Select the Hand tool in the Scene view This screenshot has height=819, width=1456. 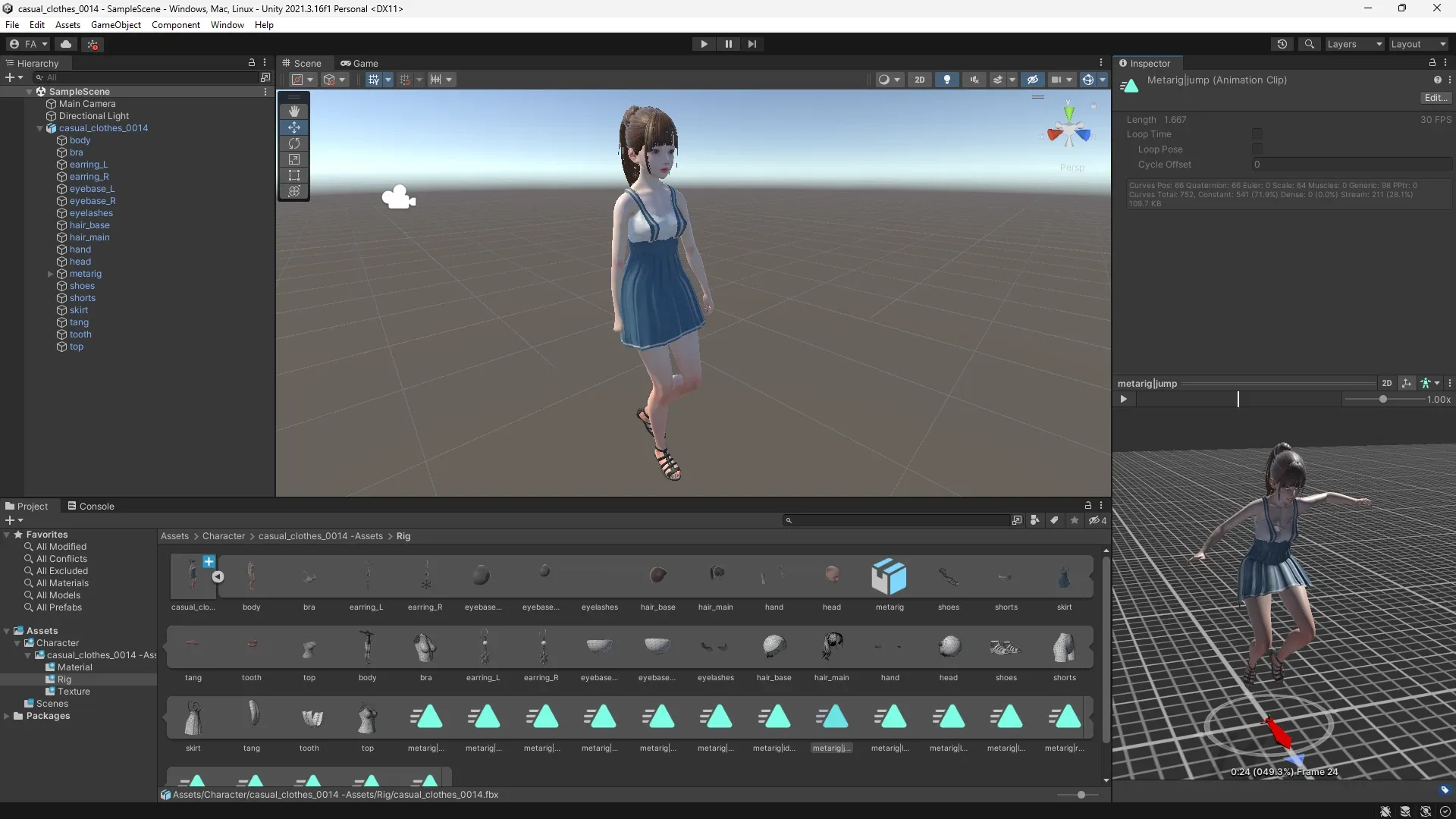pyautogui.click(x=294, y=111)
